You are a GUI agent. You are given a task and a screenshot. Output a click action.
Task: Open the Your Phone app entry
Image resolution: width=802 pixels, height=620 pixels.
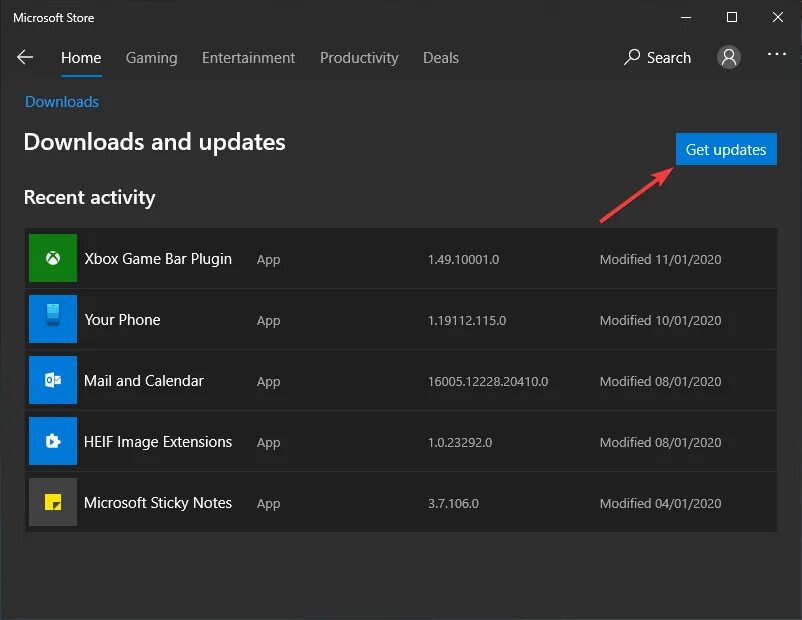(122, 320)
